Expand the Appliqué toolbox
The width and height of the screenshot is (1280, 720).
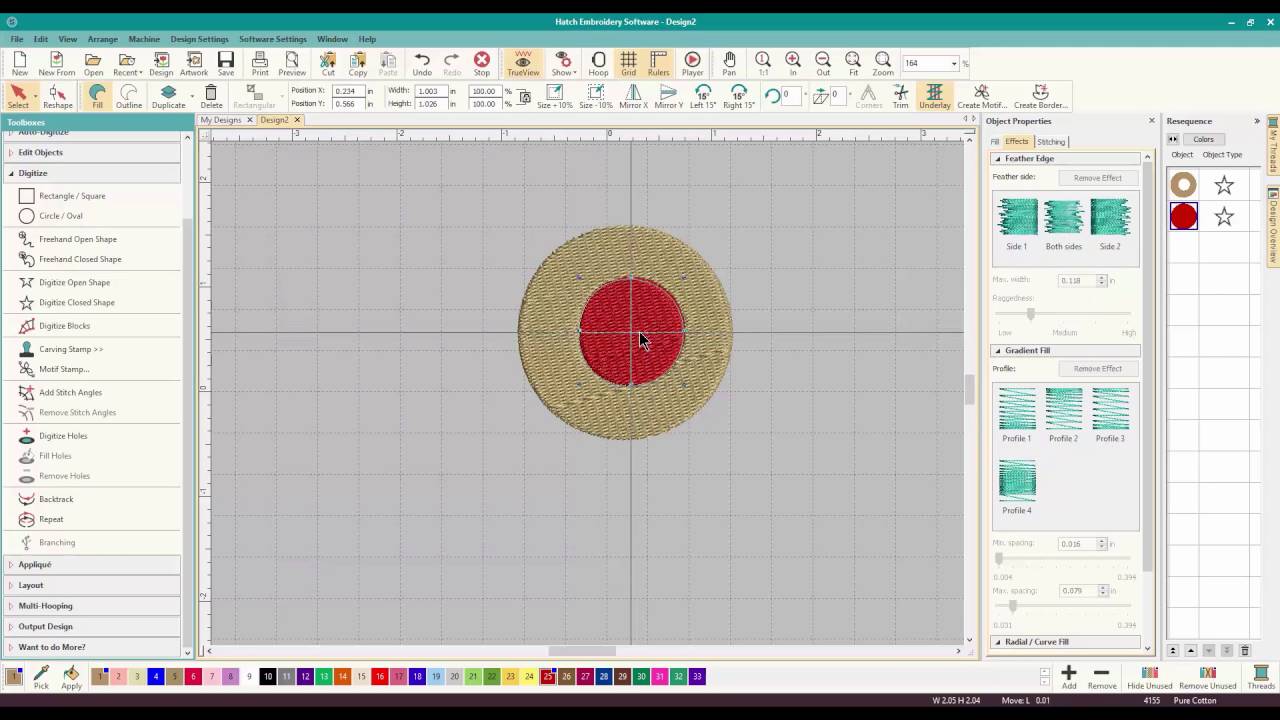[92, 564]
